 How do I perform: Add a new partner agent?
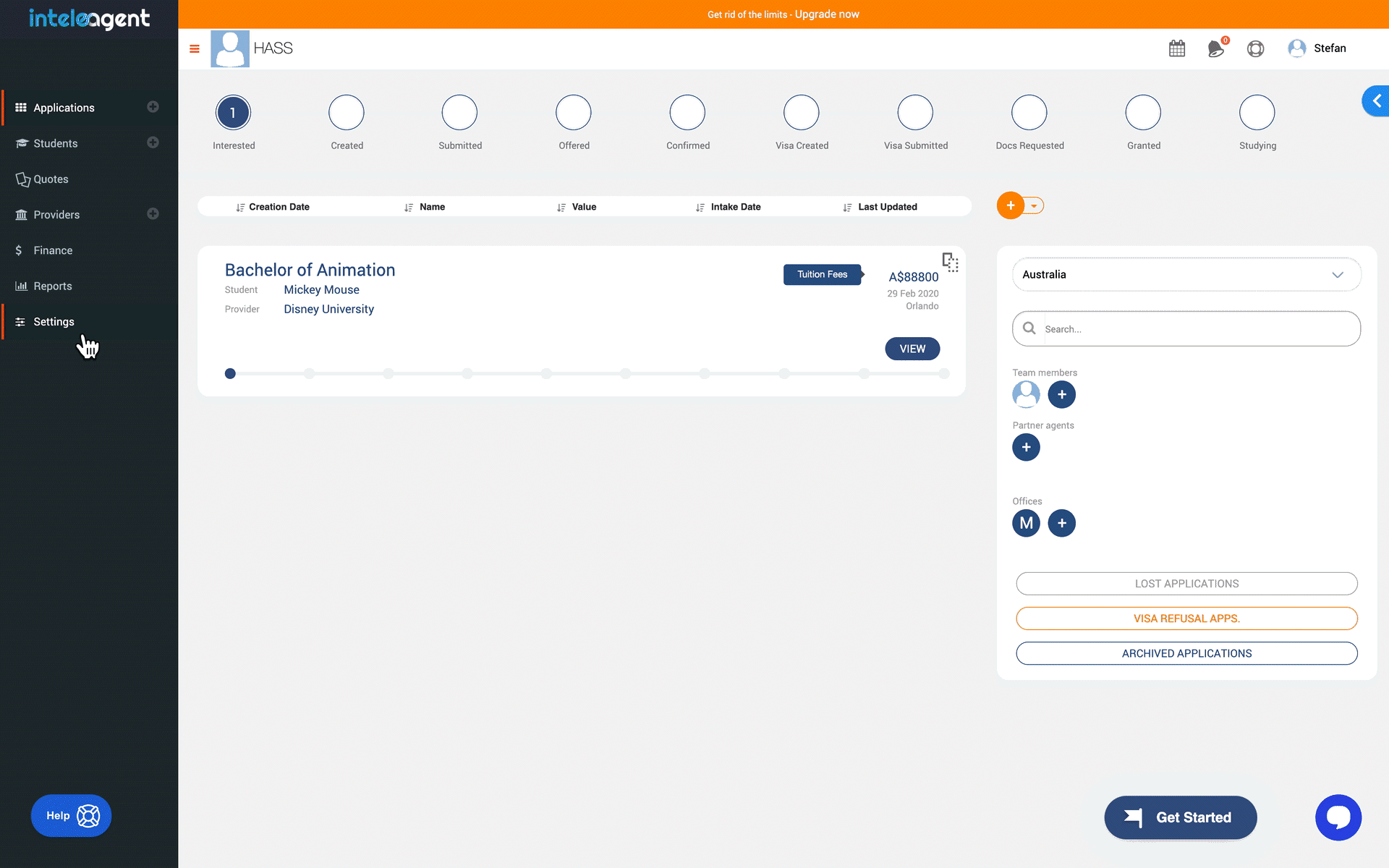[x=1026, y=447]
